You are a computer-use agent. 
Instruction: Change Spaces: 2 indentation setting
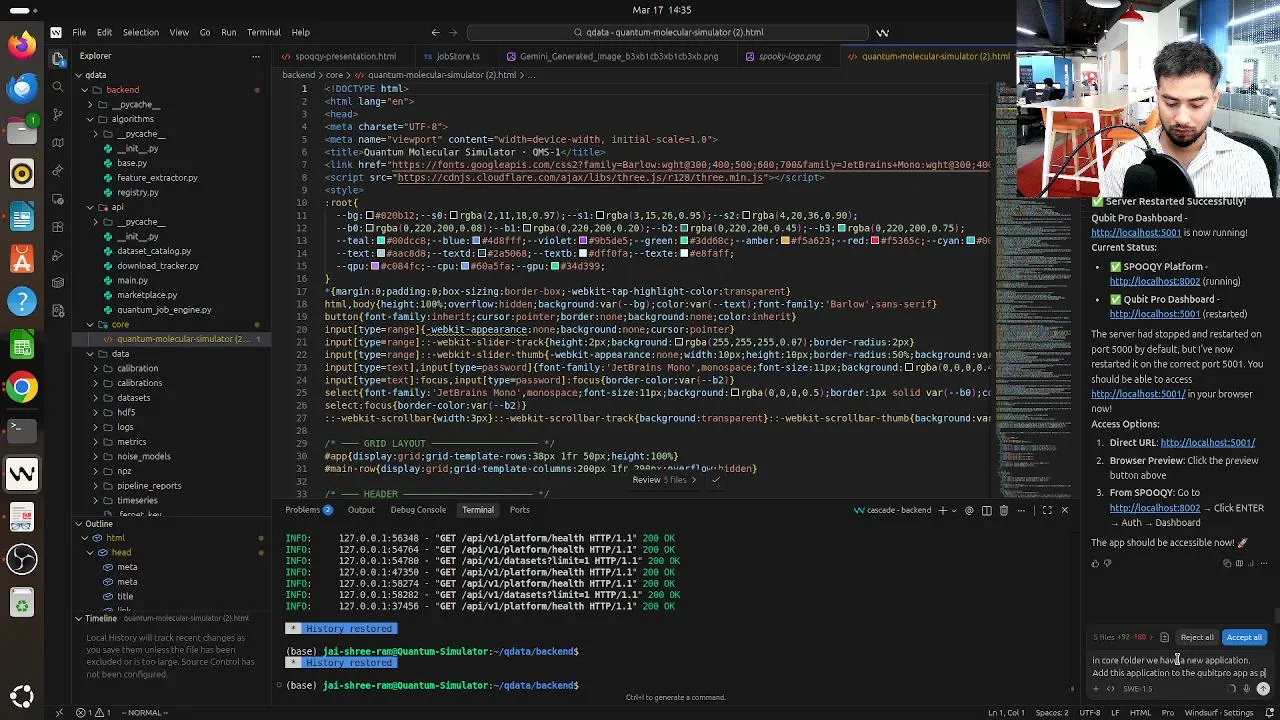click(x=1051, y=712)
